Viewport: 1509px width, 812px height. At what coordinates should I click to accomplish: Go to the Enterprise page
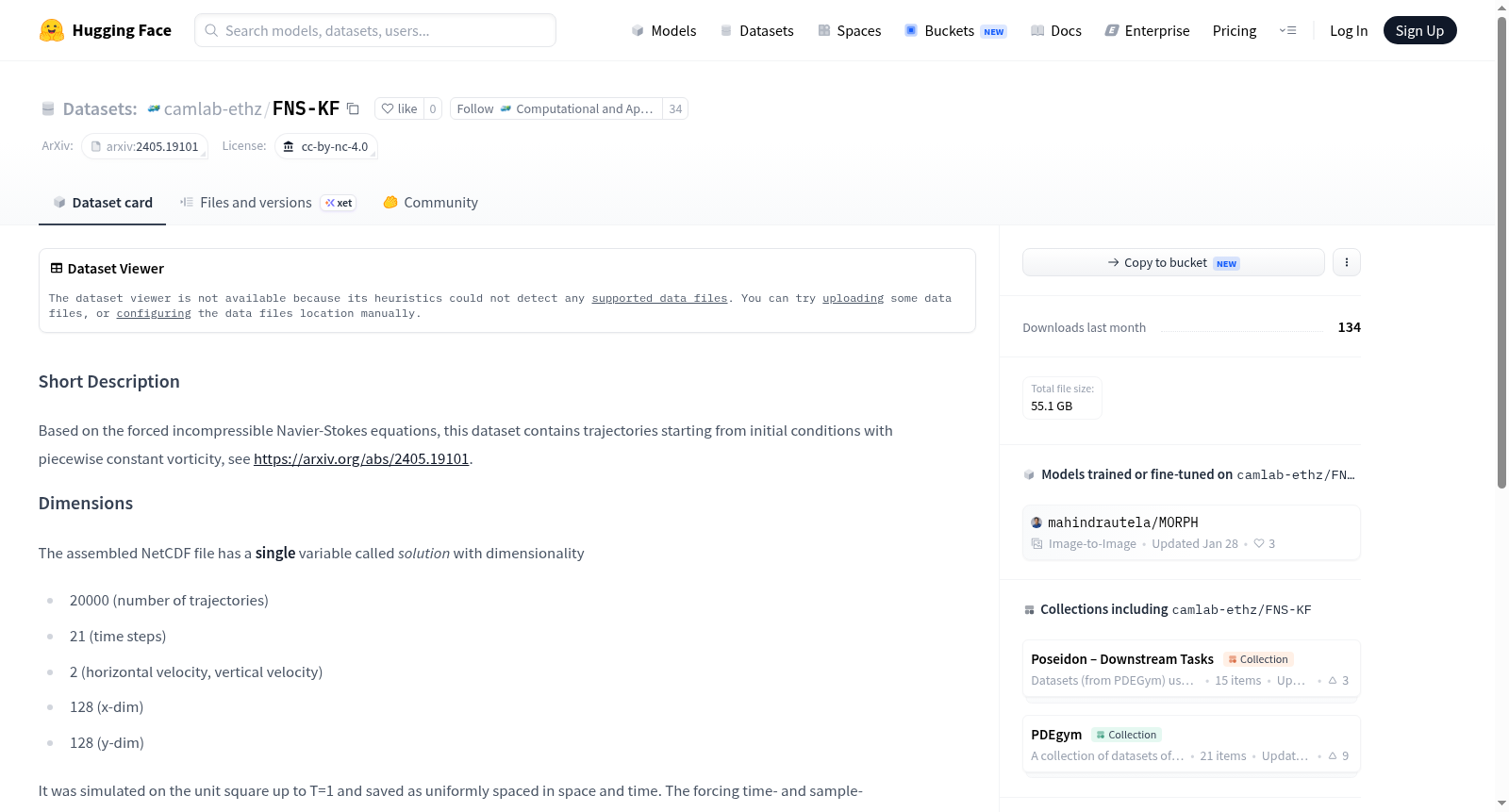(1147, 30)
